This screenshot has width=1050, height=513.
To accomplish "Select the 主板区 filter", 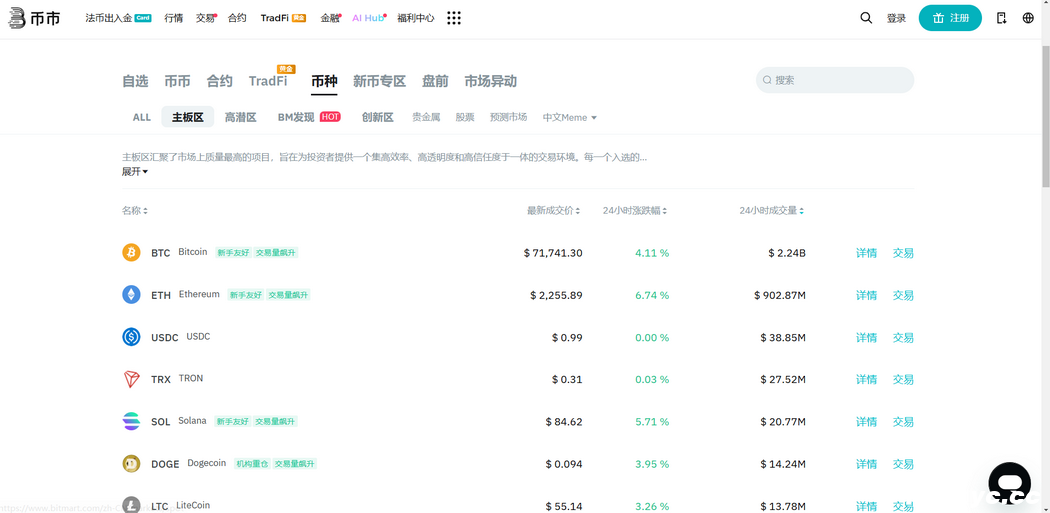I will (188, 117).
